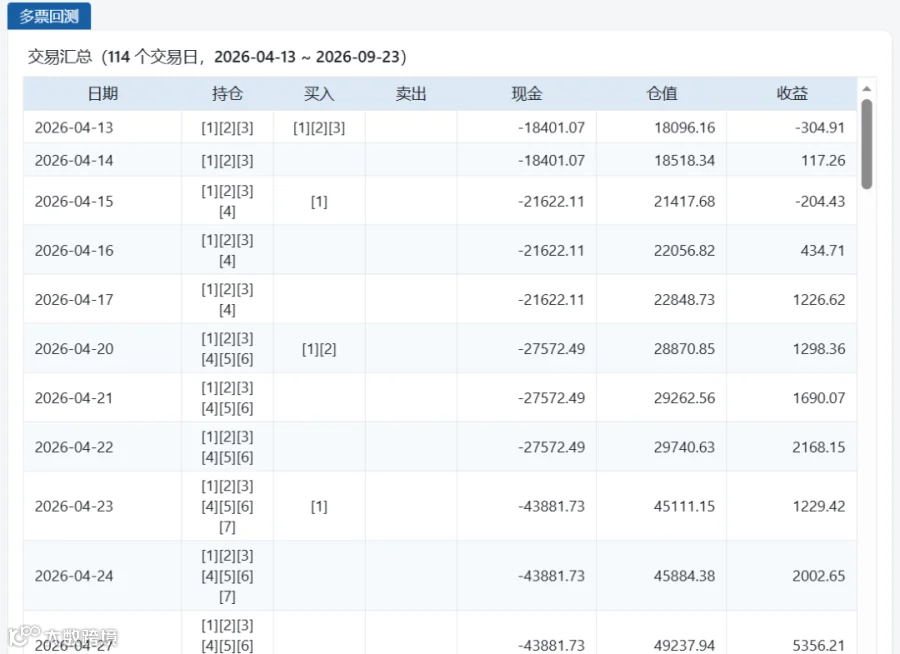Click position value 45111.15 on 2026-04-23

(x=684, y=506)
